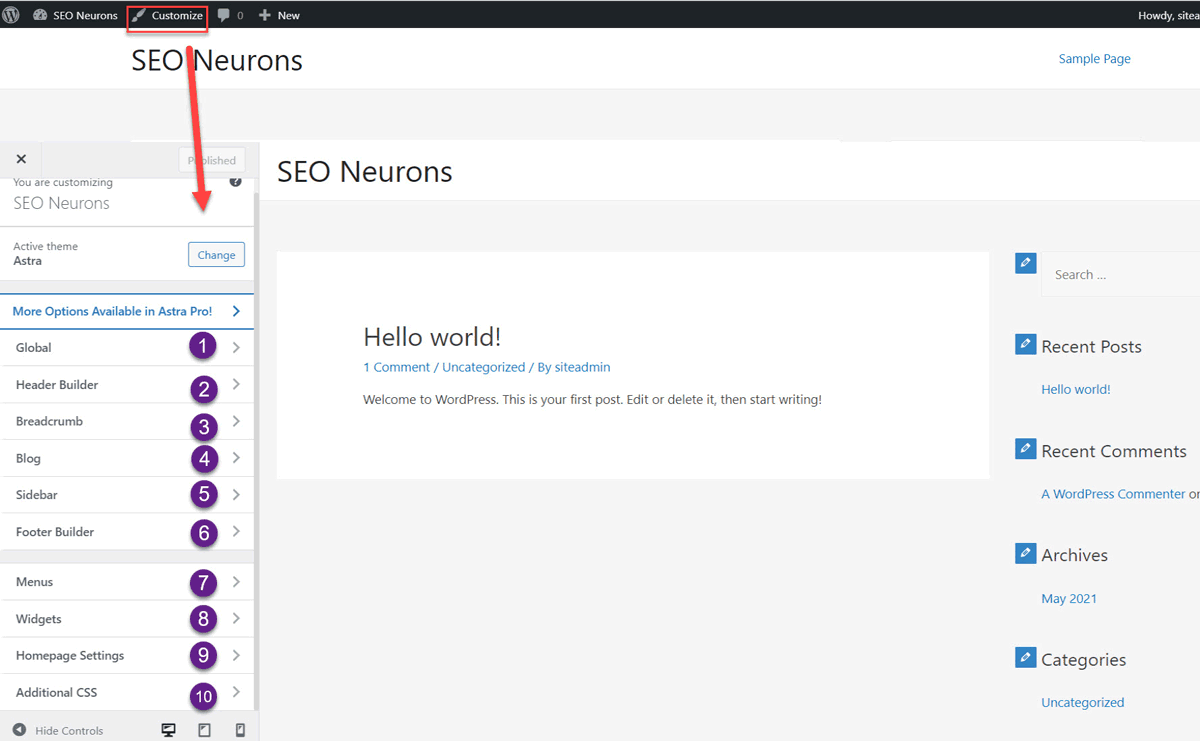
Task: Click the edit pencil beside Recent Comments
Action: point(1025,449)
